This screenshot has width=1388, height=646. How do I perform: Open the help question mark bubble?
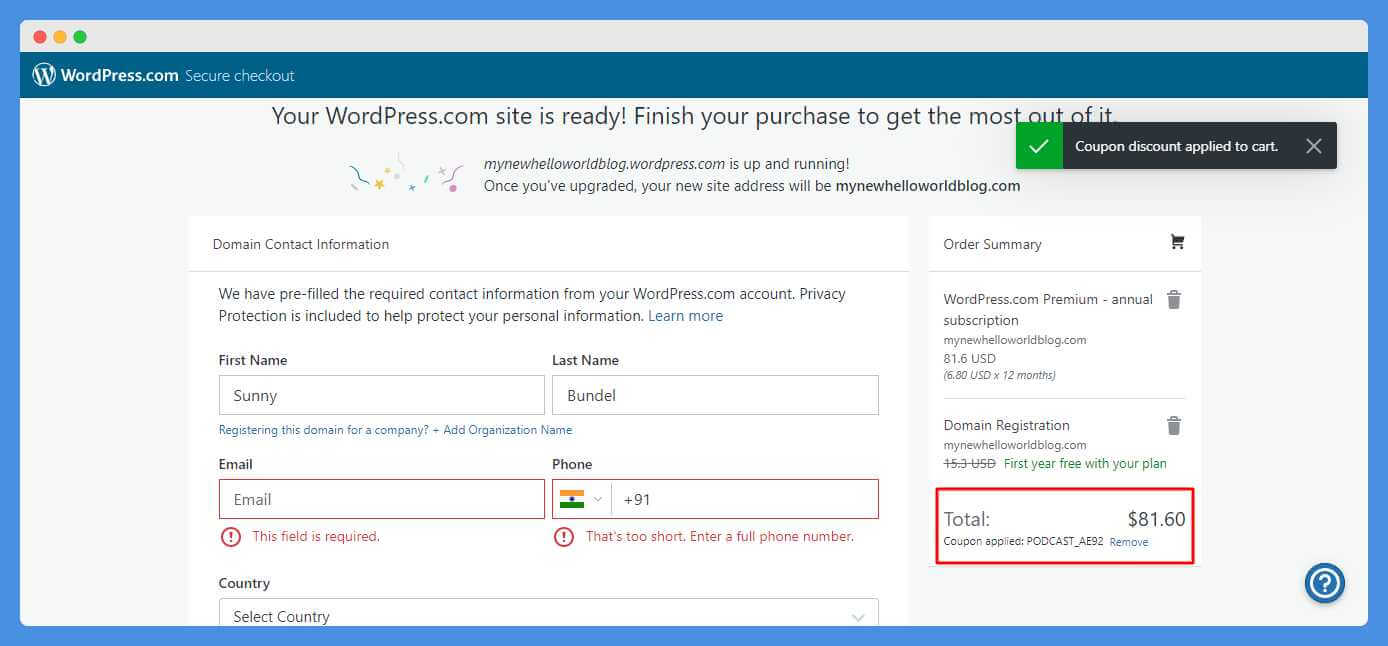tap(1325, 583)
